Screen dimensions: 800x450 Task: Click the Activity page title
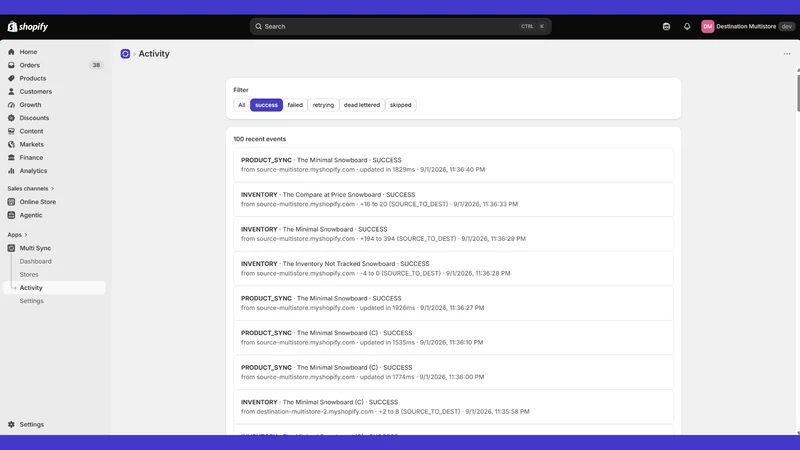pos(154,54)
